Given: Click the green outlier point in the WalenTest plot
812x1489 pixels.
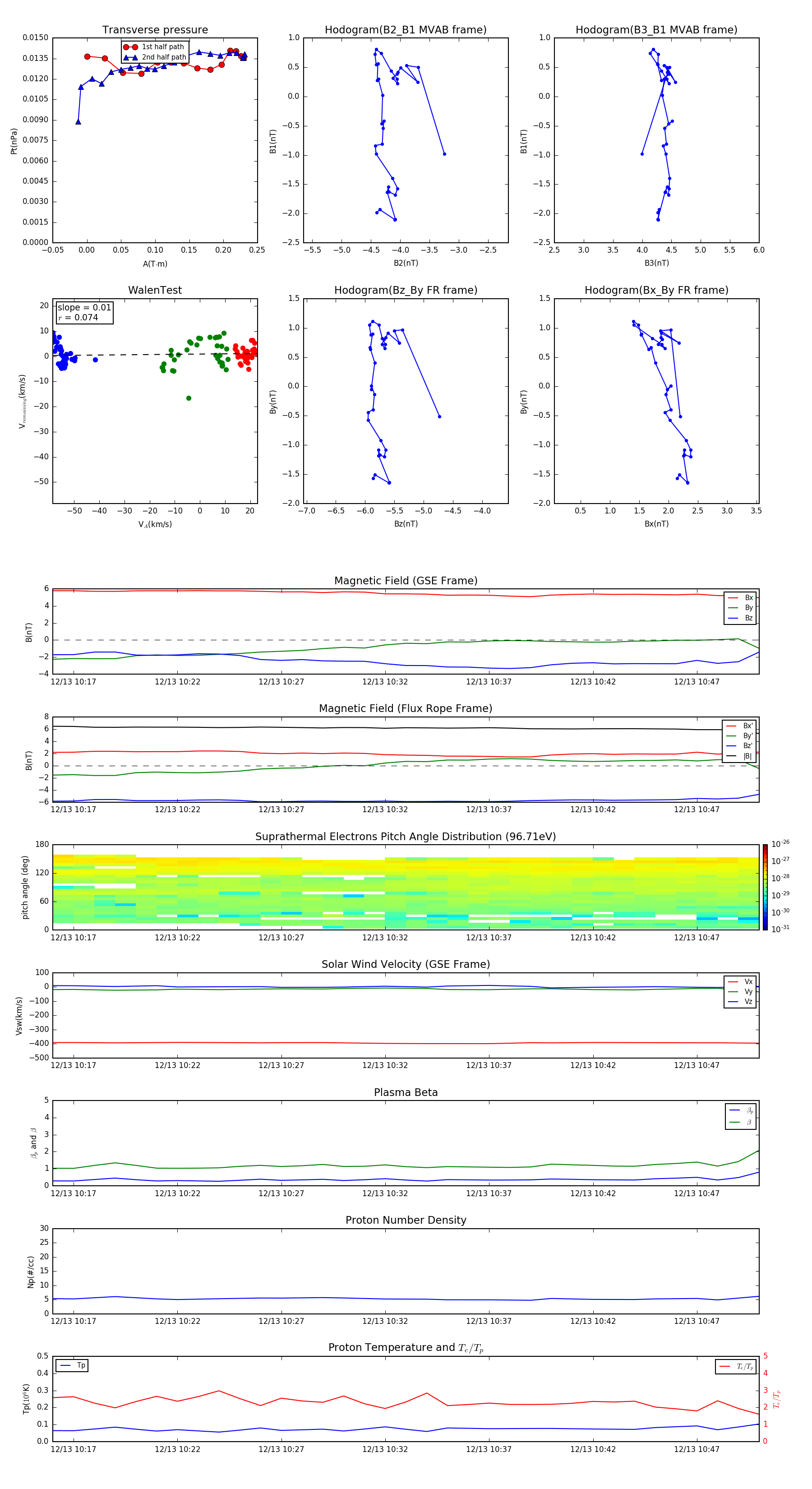Looking at the screenshot, I should [x=189, y=398].
